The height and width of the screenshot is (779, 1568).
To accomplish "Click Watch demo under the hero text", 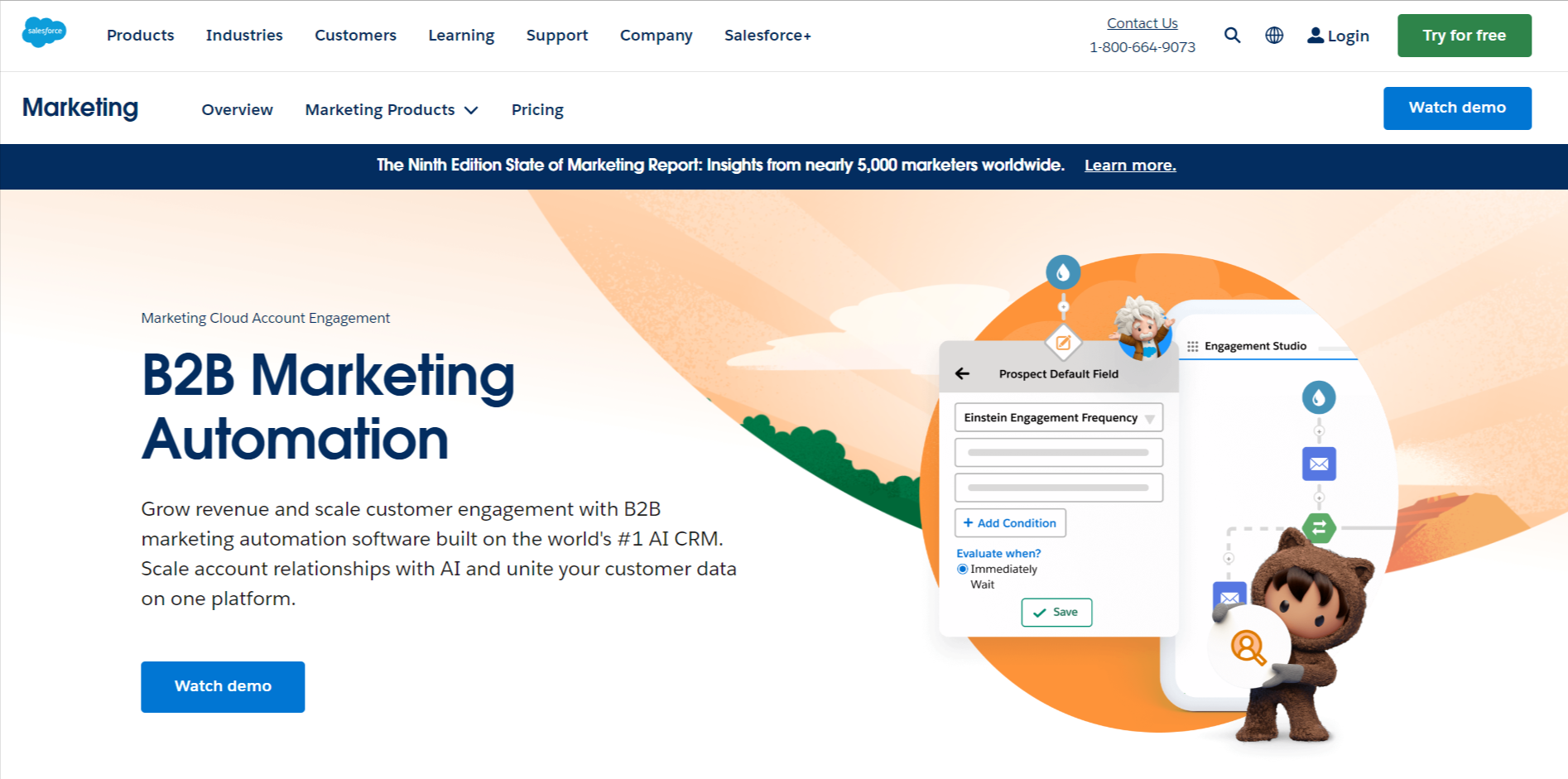I will tap(223, 686).
